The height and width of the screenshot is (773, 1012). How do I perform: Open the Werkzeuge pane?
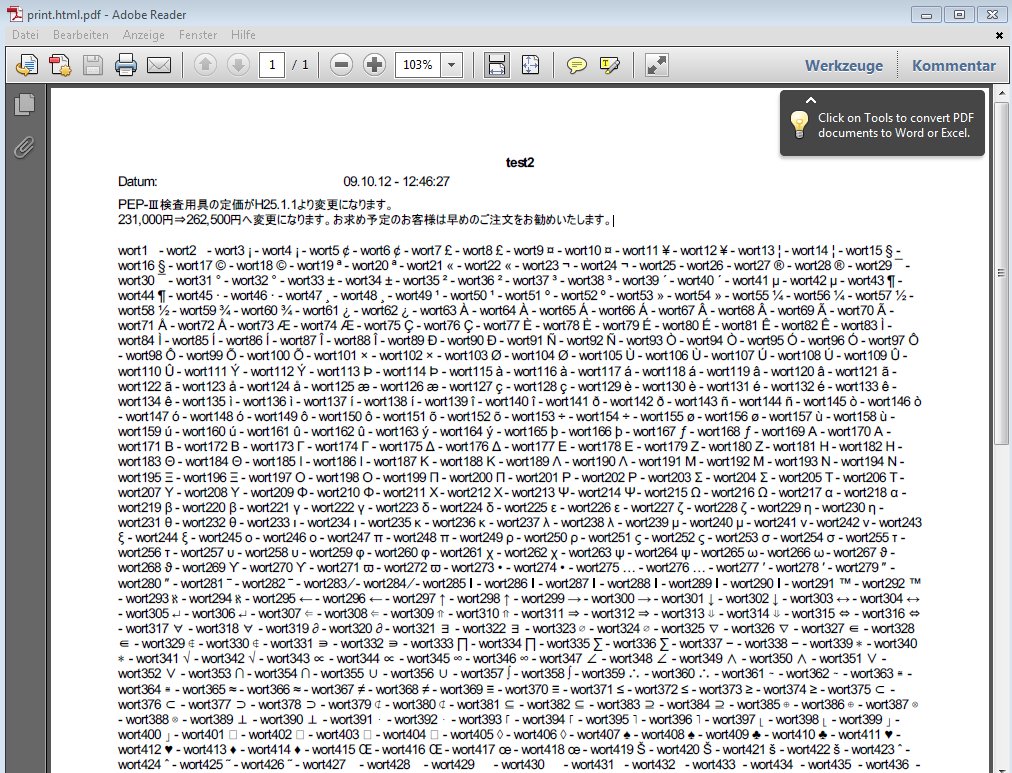[x=844, y=66]
